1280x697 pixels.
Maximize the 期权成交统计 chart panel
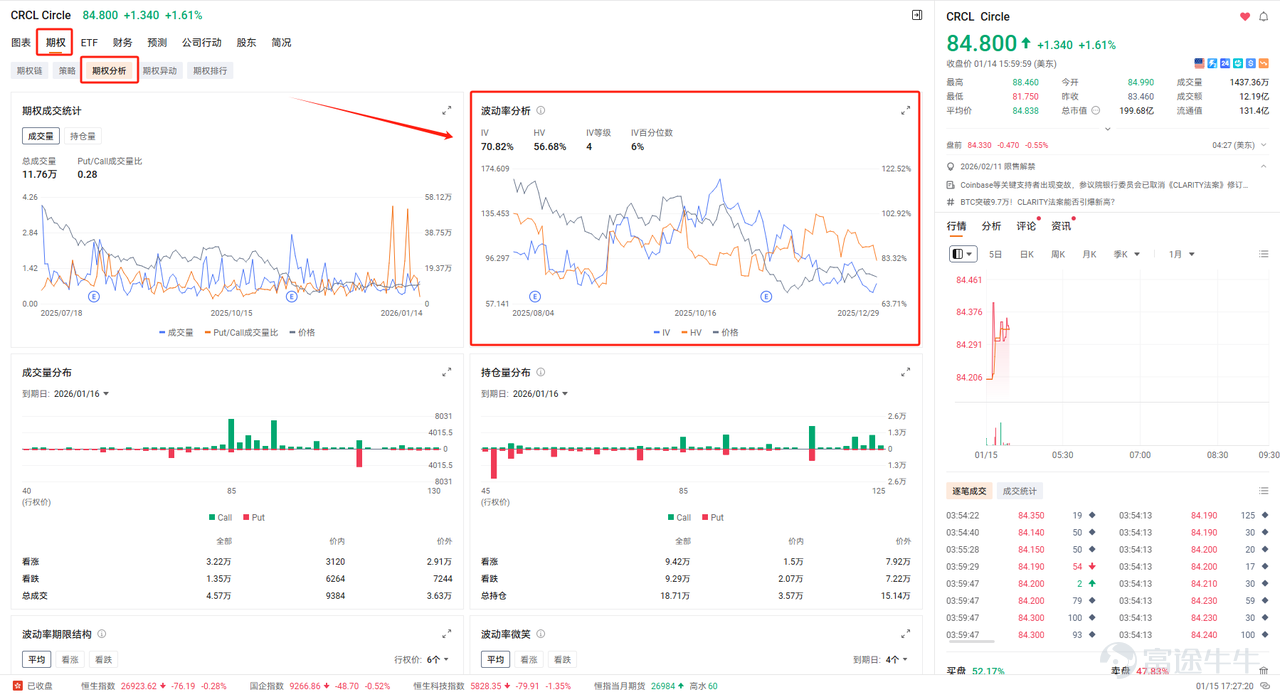(447, 110)
